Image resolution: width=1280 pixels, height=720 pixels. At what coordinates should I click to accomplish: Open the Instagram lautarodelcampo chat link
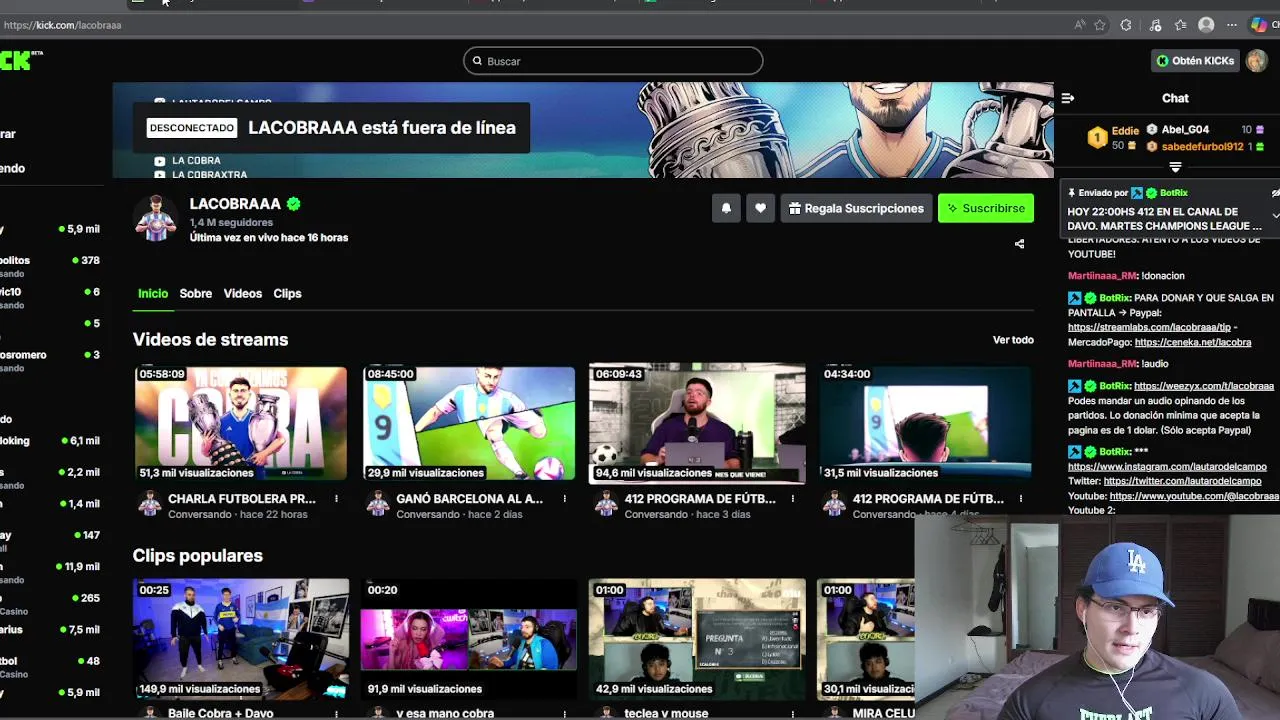1167,467
